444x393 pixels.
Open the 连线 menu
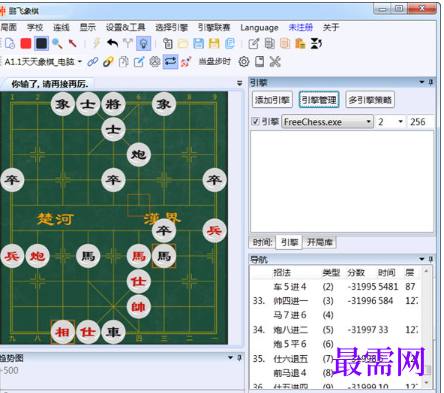pos(61,27)
